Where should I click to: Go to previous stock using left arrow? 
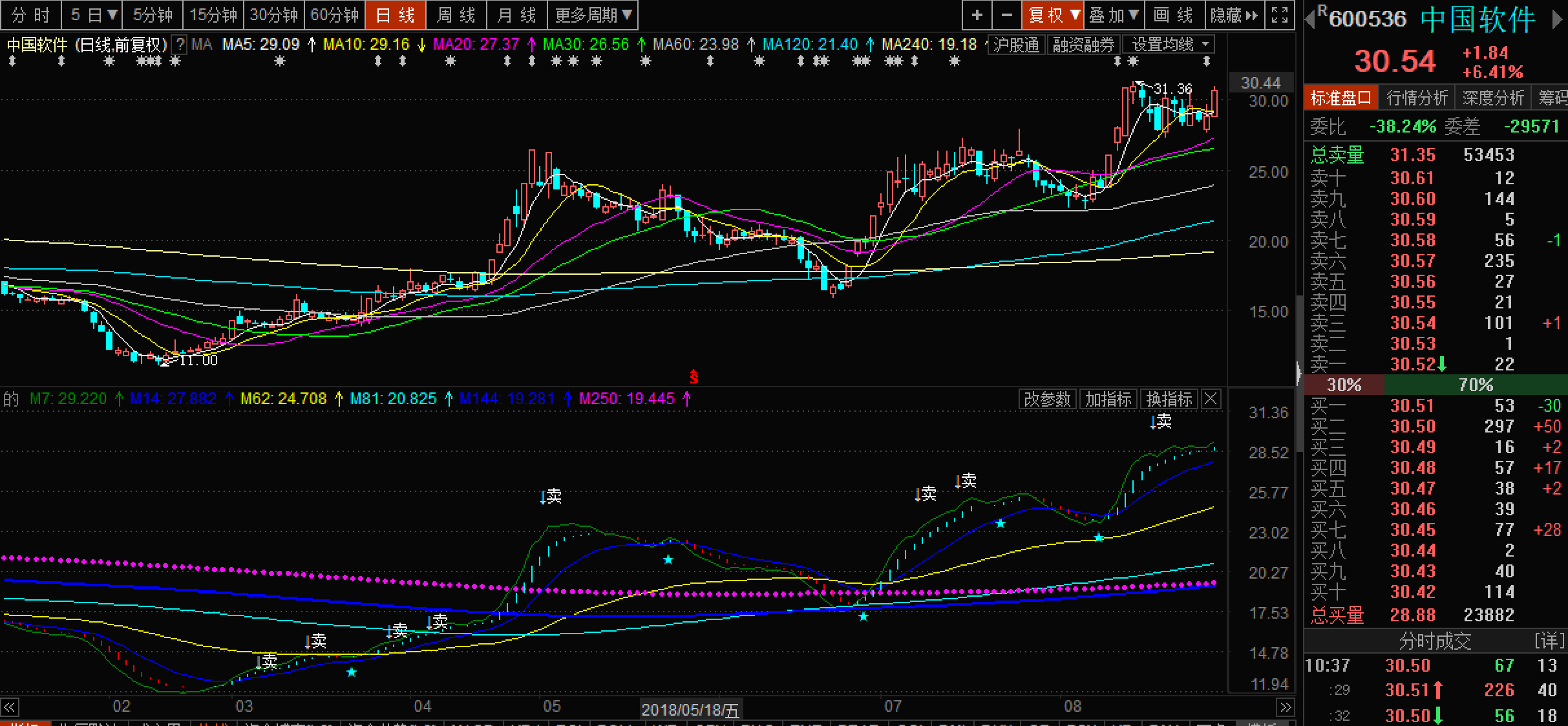[1310, 19]
